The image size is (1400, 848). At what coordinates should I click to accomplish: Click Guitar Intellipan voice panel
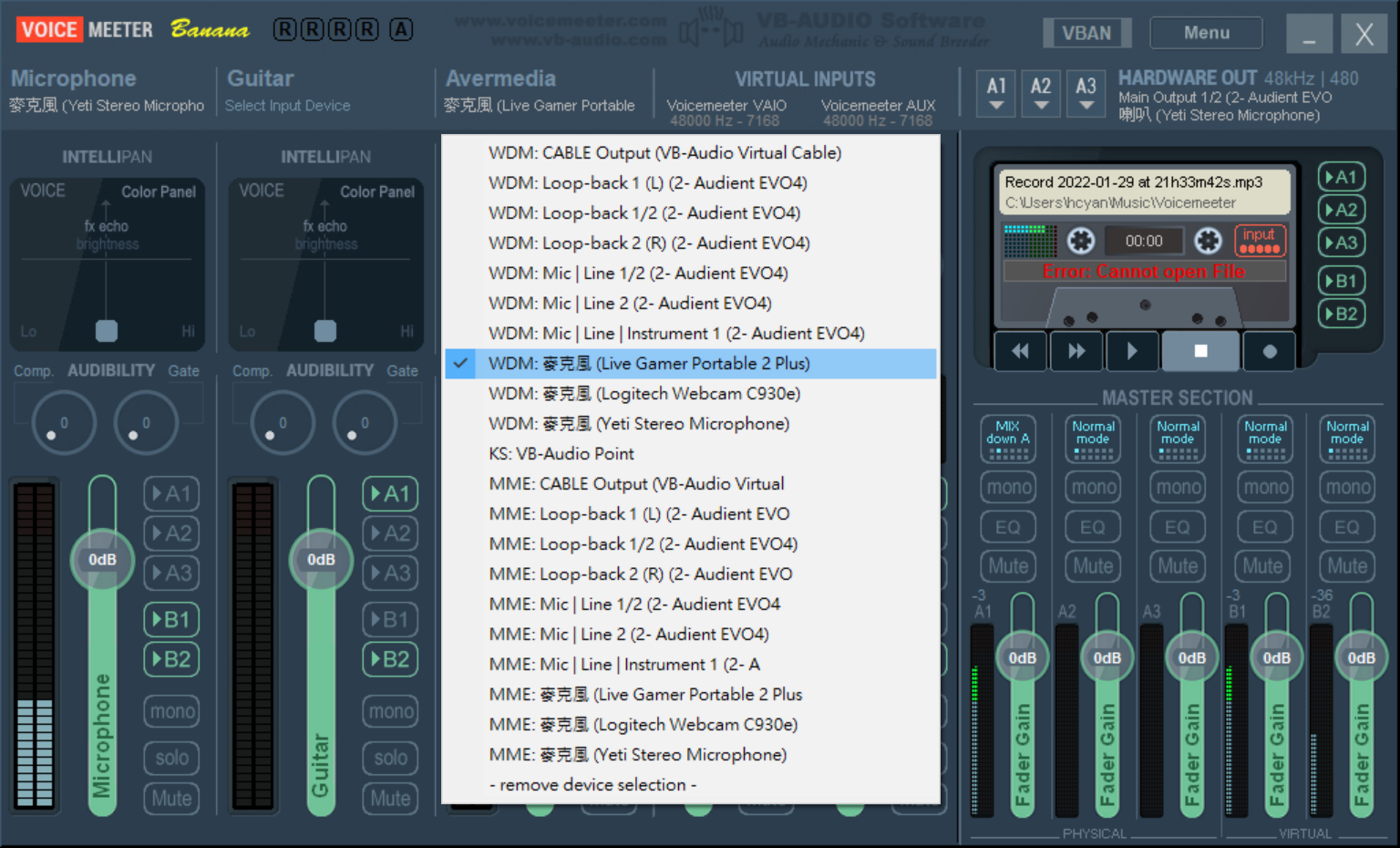(325, 264)
